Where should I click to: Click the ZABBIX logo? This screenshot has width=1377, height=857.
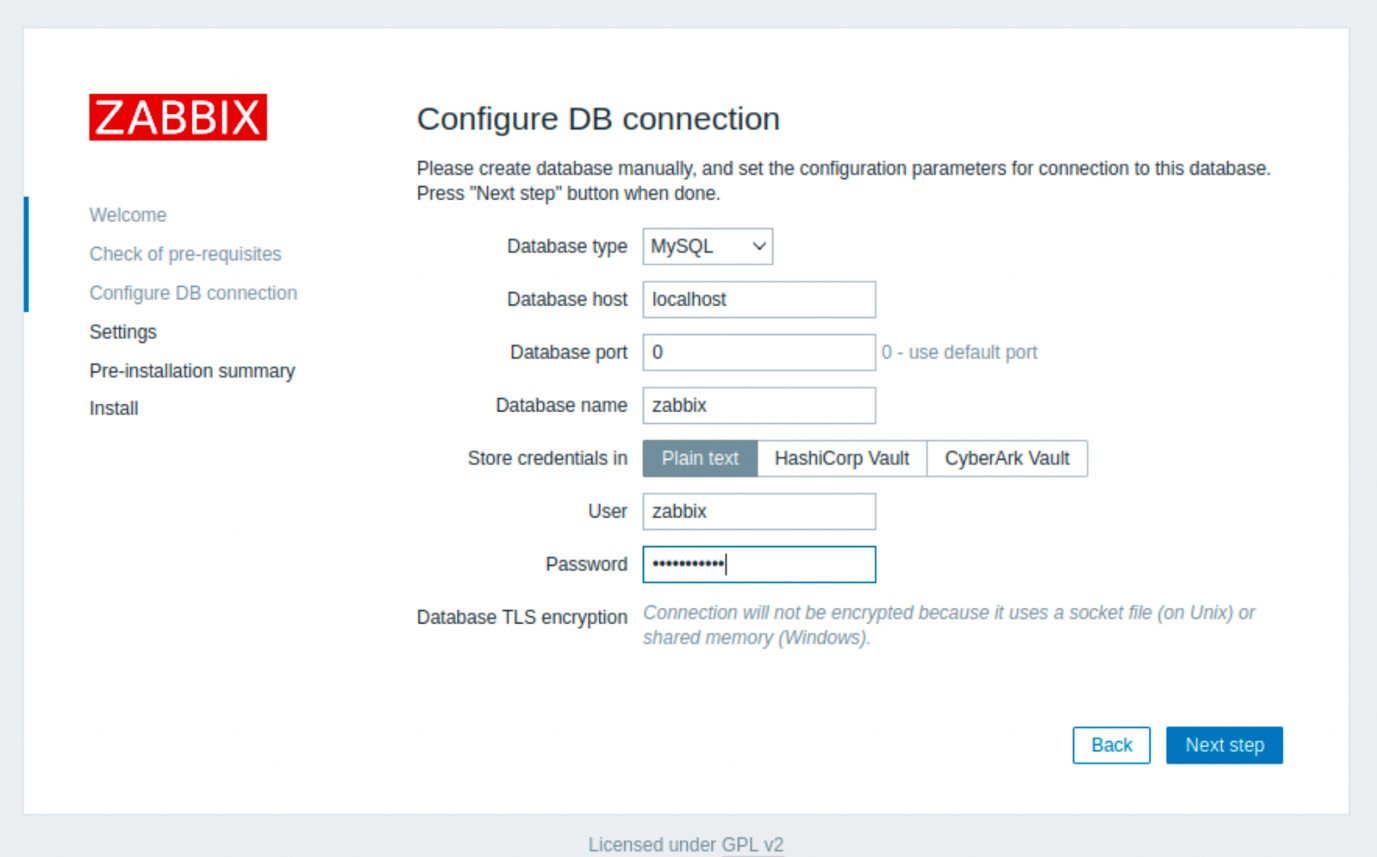pyautogui.click(x=178, y=117)
